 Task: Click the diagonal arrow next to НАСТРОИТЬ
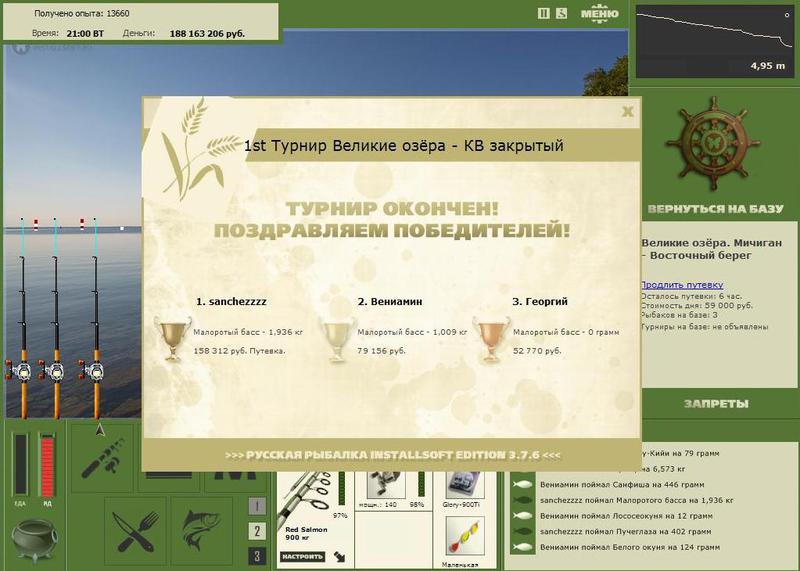click(x=339, y=557)
